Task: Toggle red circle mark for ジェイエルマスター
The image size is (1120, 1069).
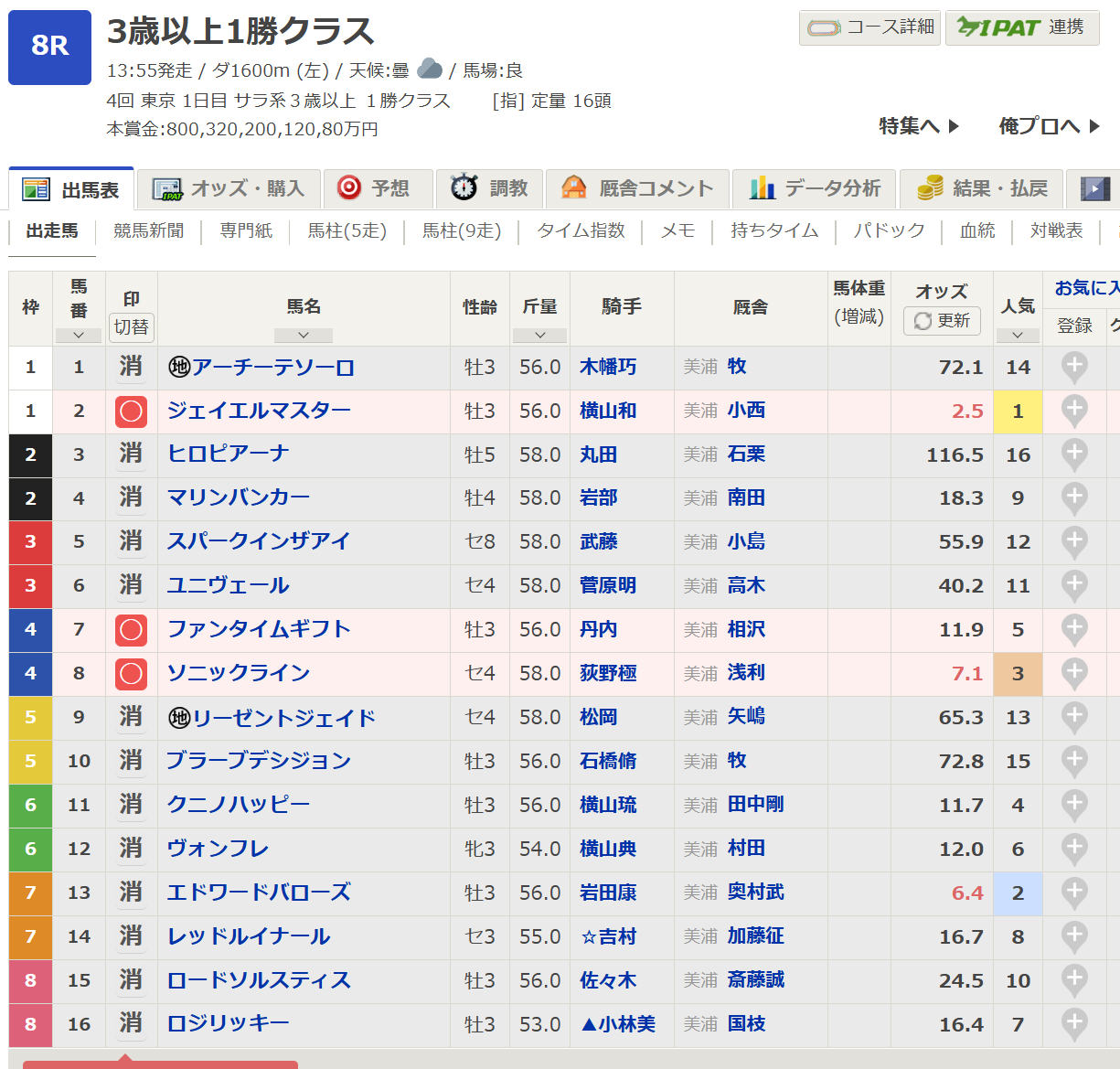Action: click(131, 412)
